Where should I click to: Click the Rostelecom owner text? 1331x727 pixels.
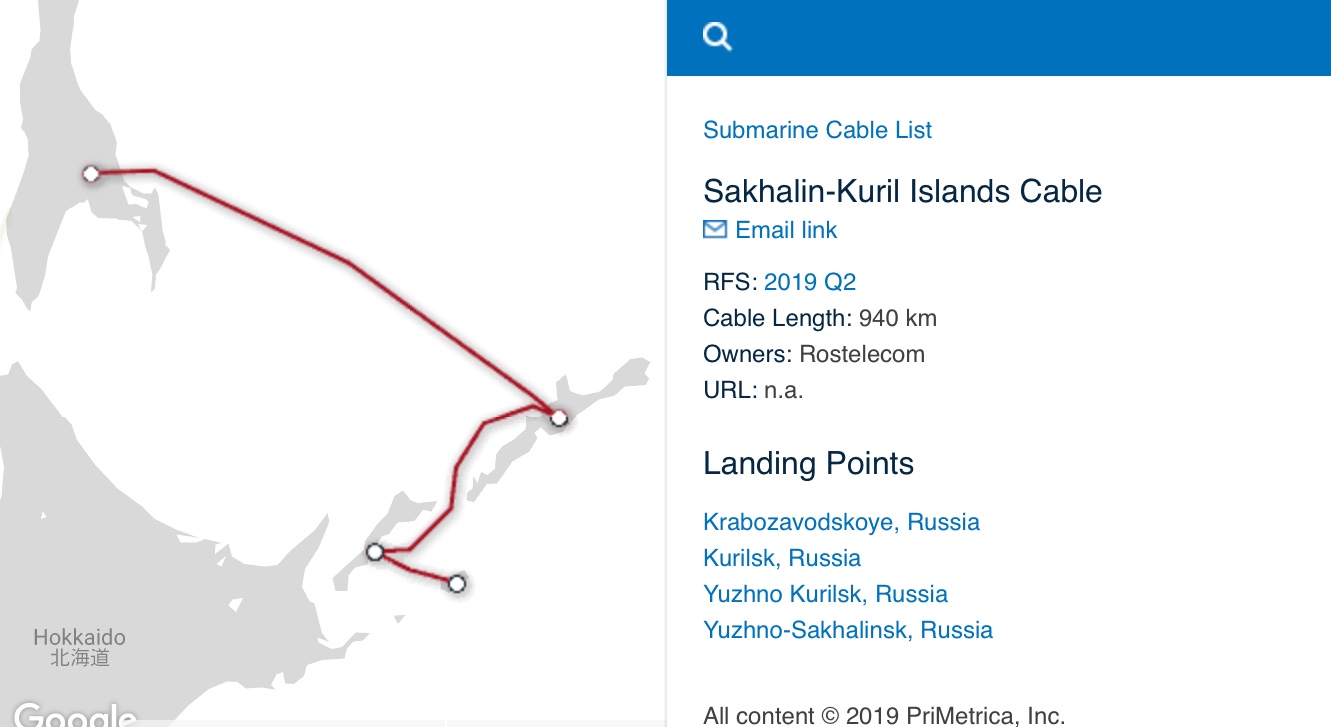(862, 354)
